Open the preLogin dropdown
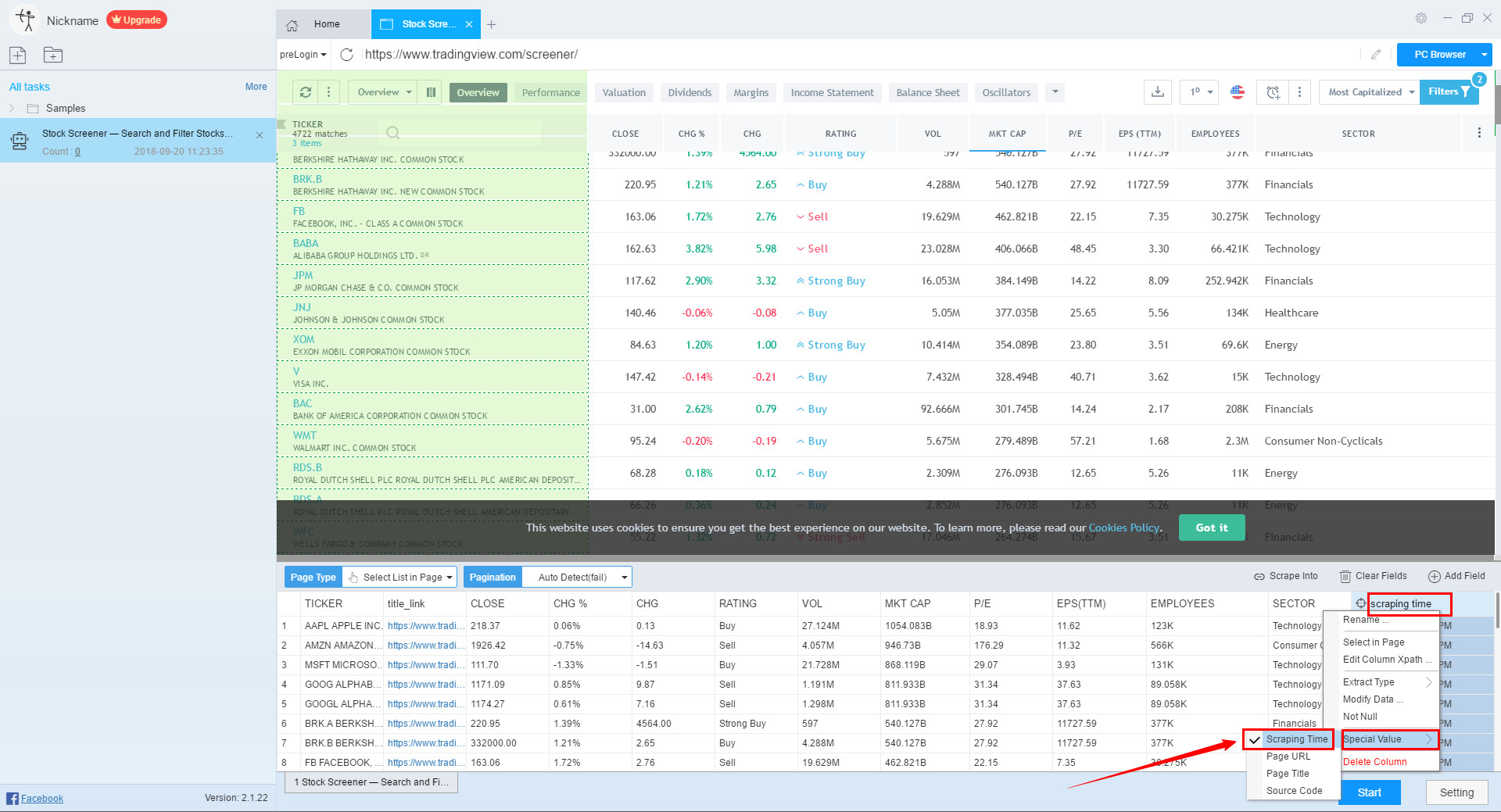Viewport: 1501px width, 812px height. (302, 54)
